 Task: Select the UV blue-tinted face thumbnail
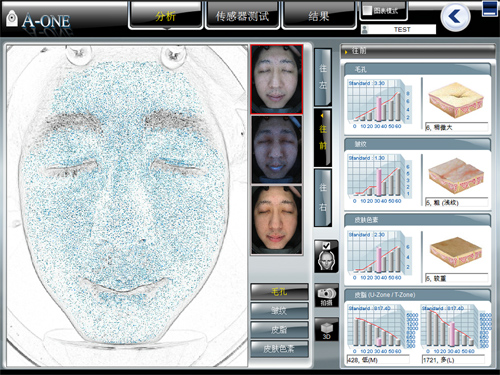(x=276, y=150)
